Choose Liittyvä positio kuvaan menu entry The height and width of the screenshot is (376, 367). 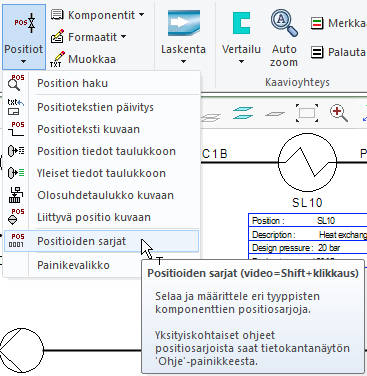[x=101, y=217]
